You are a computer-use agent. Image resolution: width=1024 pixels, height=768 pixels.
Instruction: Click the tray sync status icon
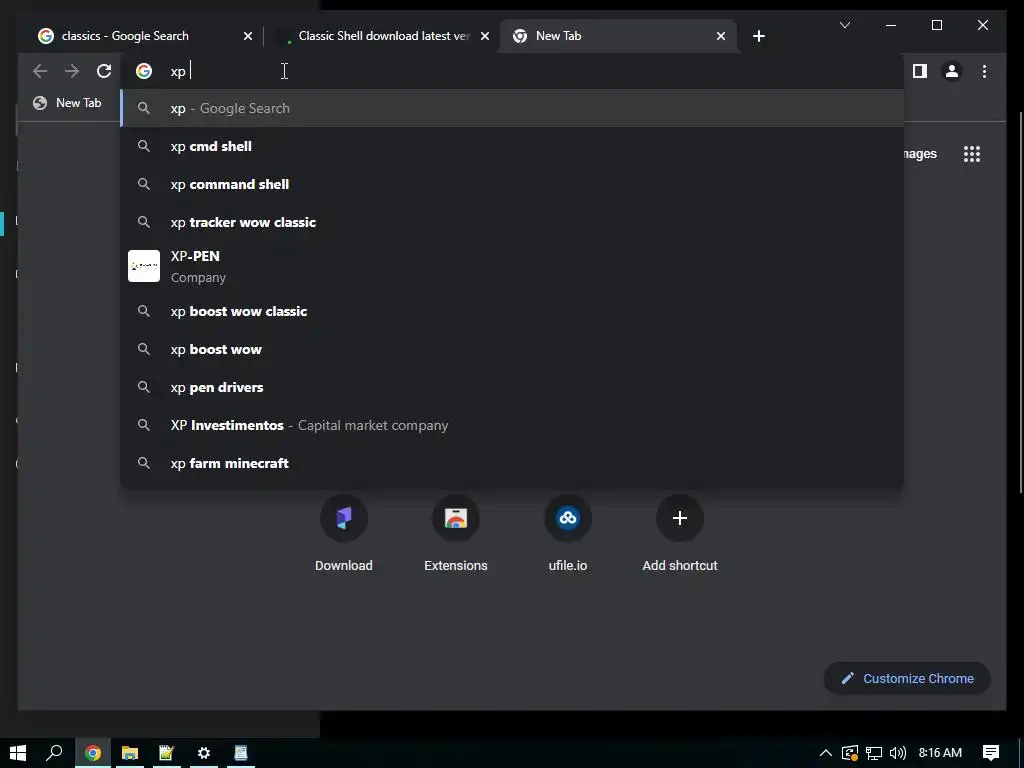850,753
